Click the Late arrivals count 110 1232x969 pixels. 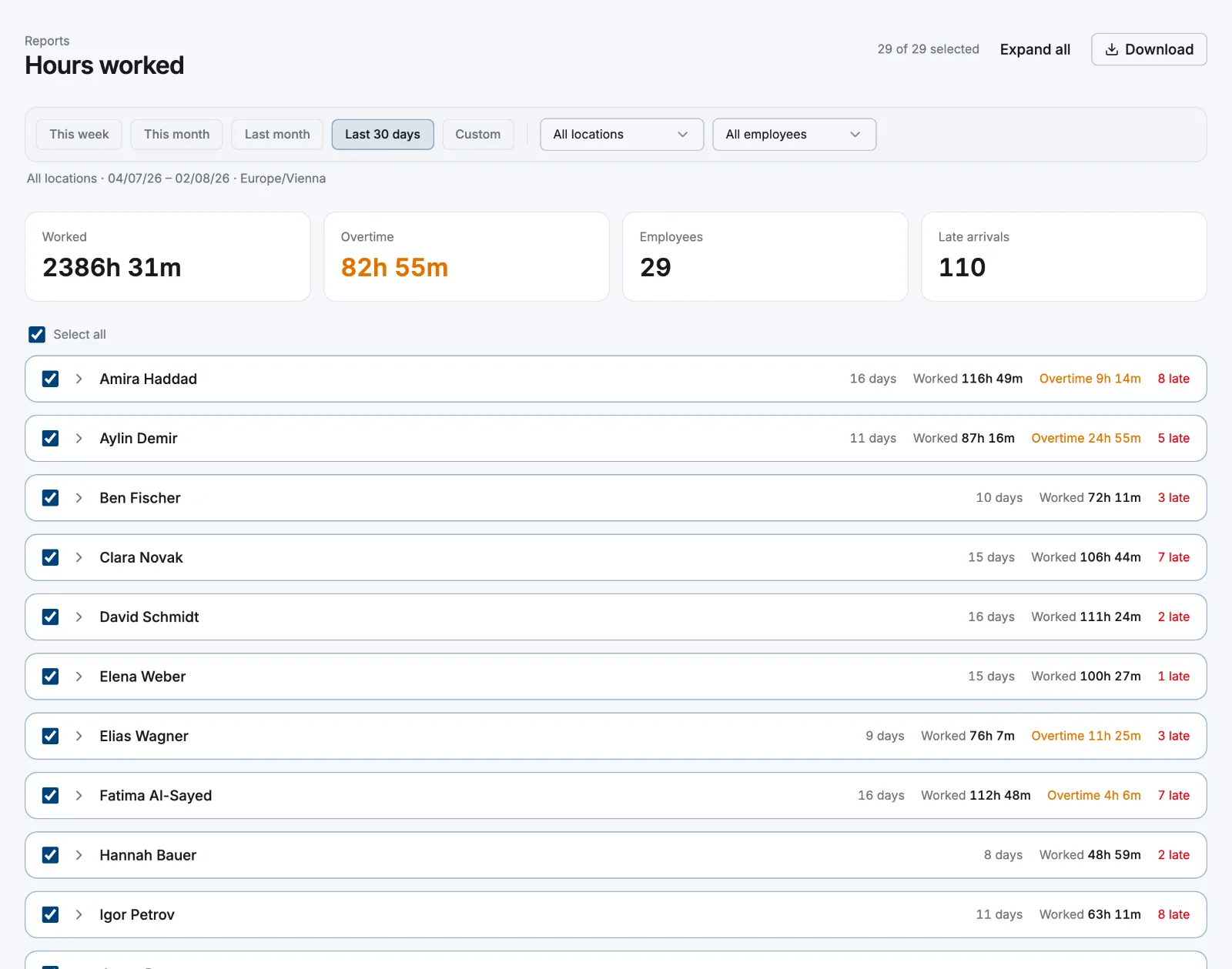[x=962, y=267]
